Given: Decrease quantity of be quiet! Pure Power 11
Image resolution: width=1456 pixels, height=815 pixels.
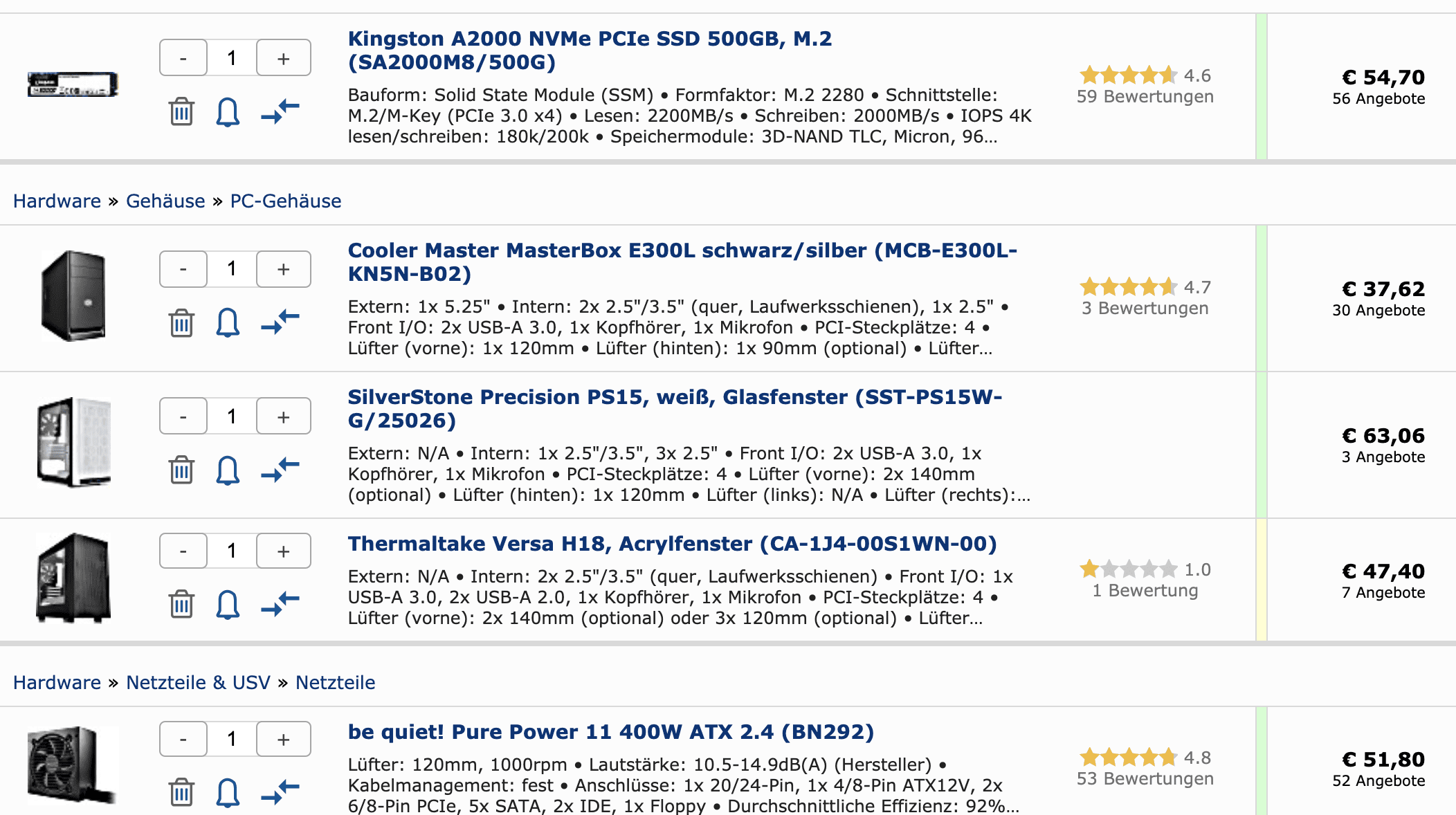Looking at the screenshot, I should tap(183, 740).
